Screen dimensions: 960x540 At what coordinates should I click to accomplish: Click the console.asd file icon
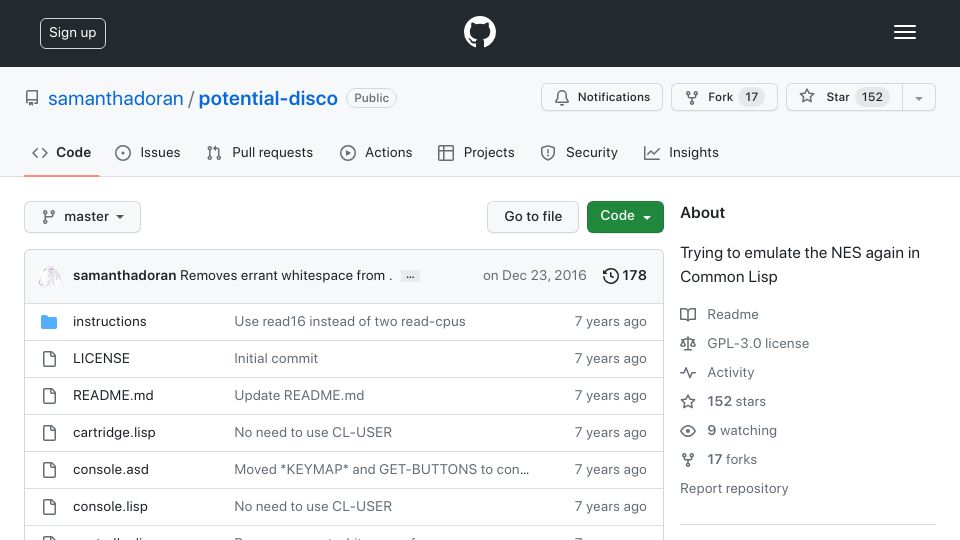[50, 470]
